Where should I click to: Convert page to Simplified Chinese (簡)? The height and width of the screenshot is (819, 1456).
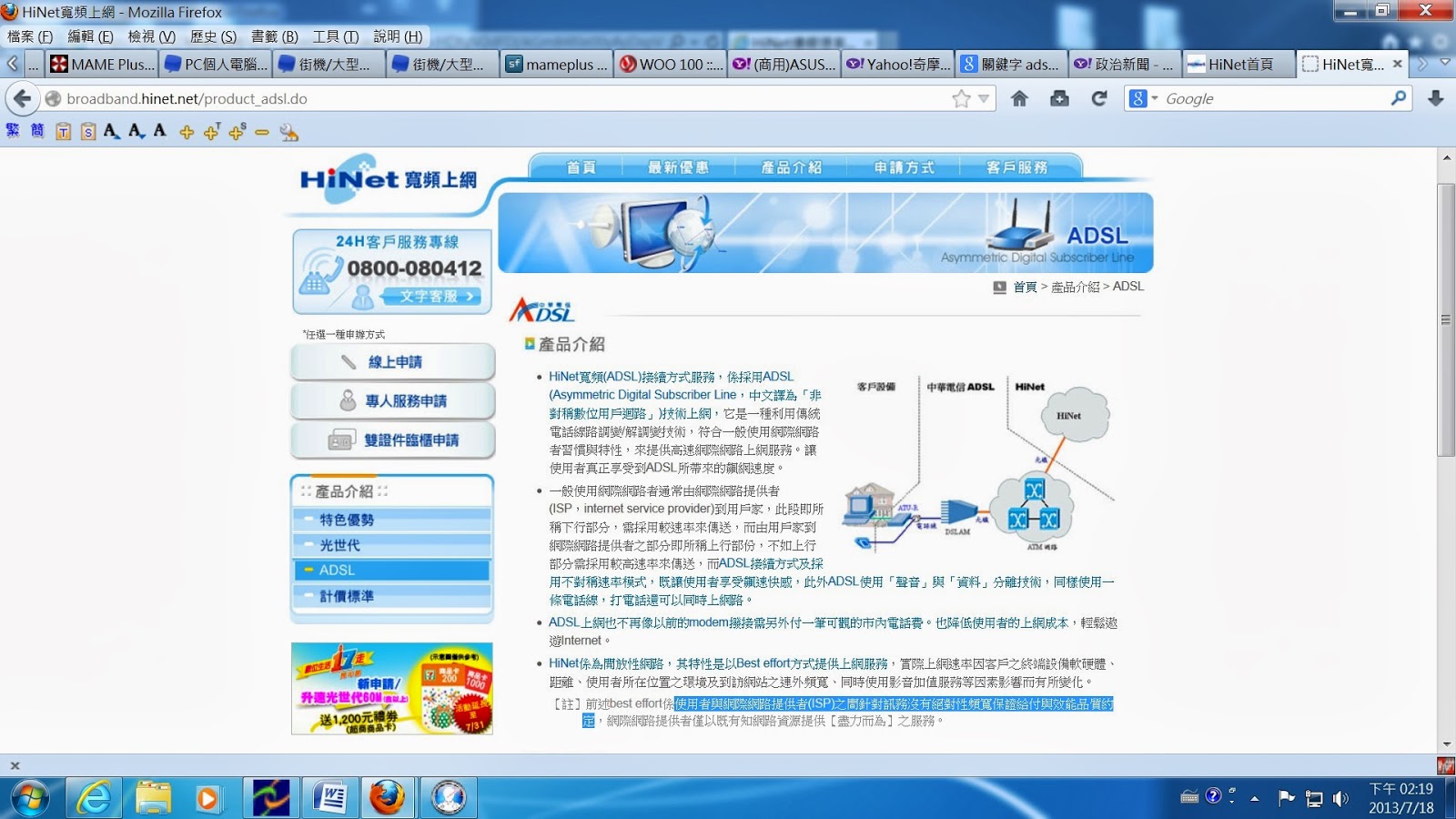pos(37,131)
